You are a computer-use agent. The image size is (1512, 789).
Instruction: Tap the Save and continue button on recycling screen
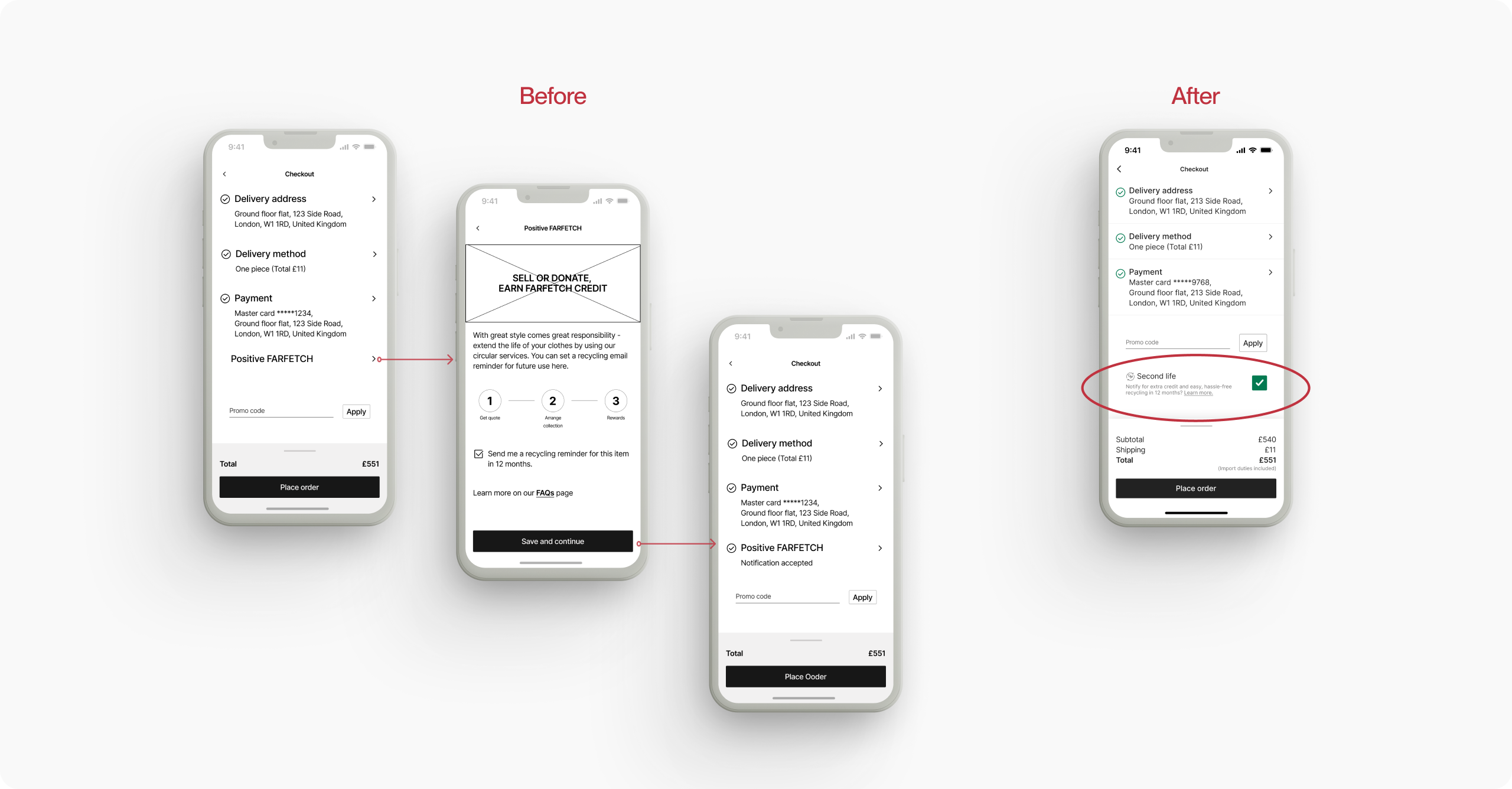(x=553, y=541)
